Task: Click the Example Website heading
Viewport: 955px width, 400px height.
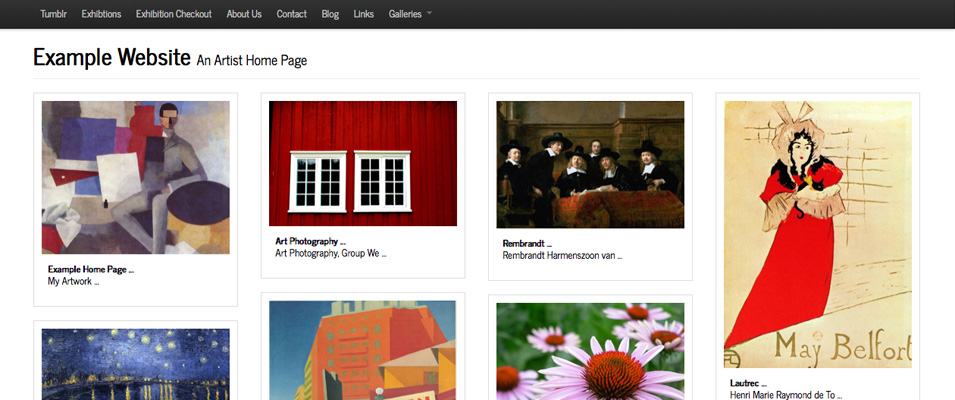Action: click(112, 57)
